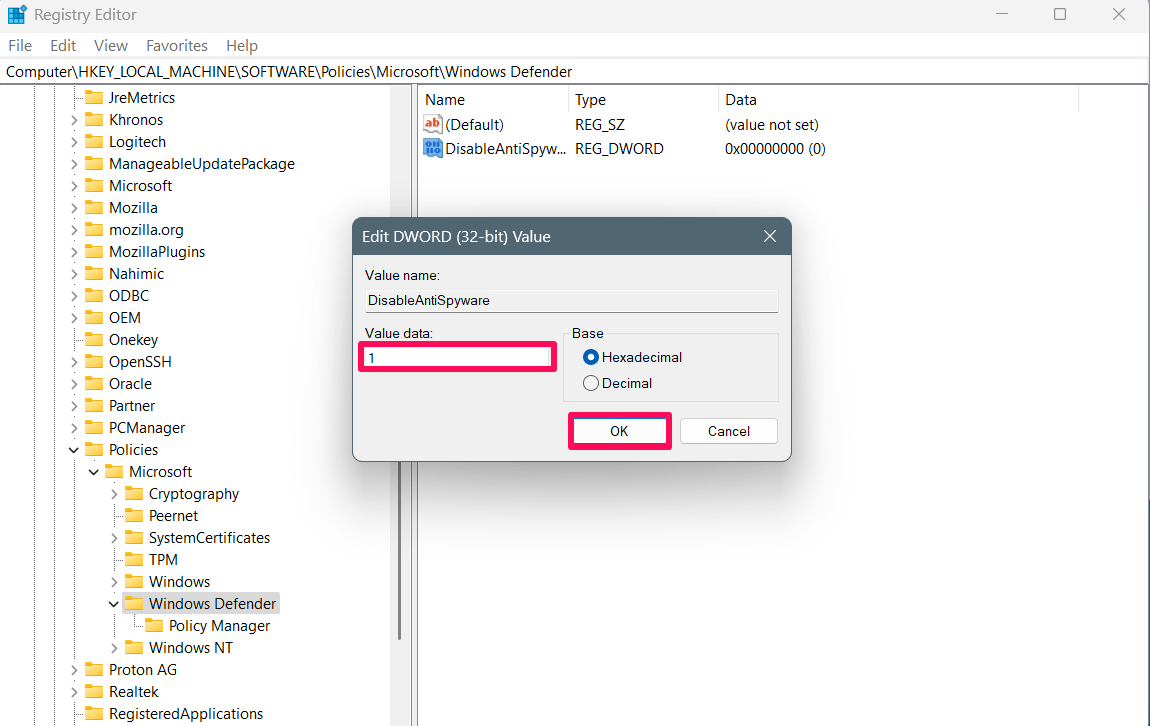The width and height of the screenshot is (1150, 726).
Task: Click the Policy Manager folder icon
Action: tap(154, 626)
